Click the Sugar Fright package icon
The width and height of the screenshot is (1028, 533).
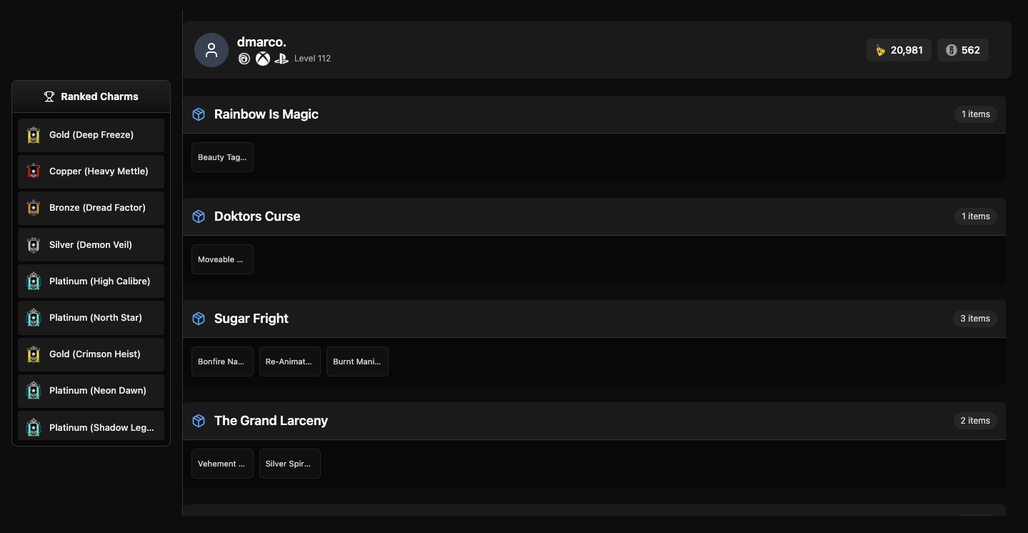[199, 319]
